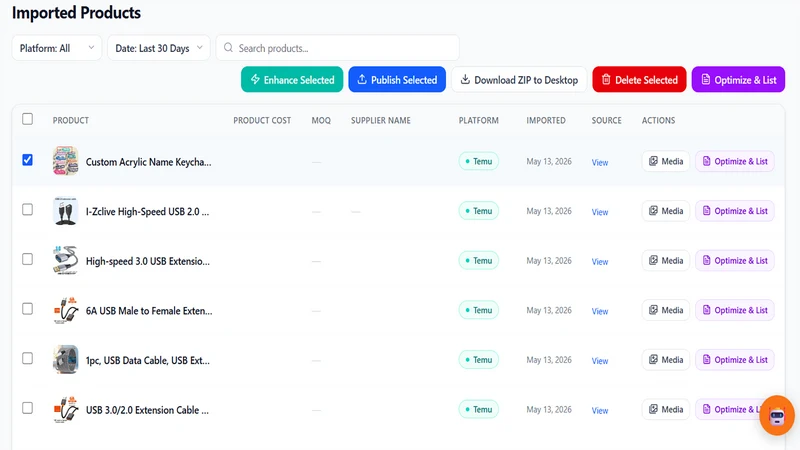Open Media for Custom Acrylic Name Keychain
The width and height of the screenshot is (800, 450).
coord(666,161)
